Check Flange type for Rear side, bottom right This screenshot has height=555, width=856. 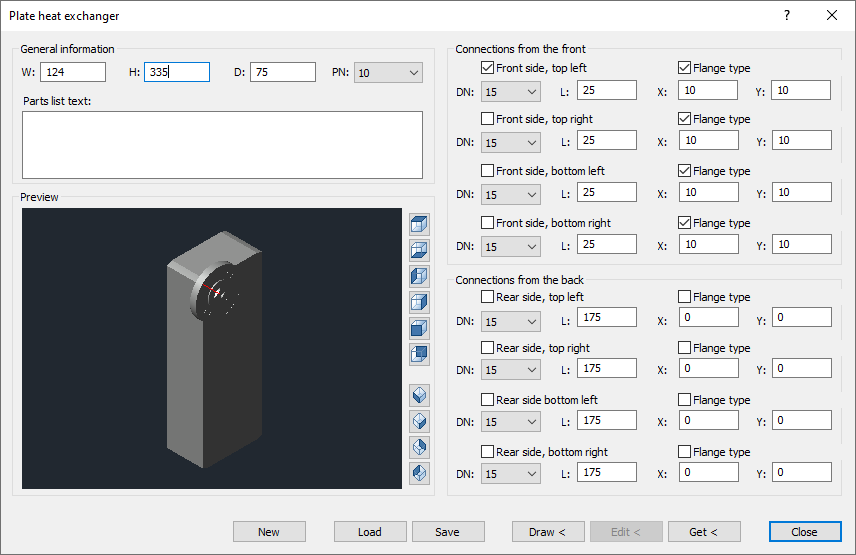(685, 451)
